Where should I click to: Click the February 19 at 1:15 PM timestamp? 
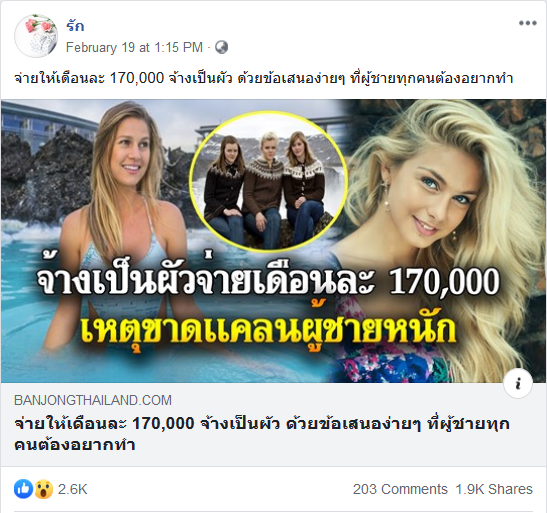pyautogui.click(x=134, y=47)
